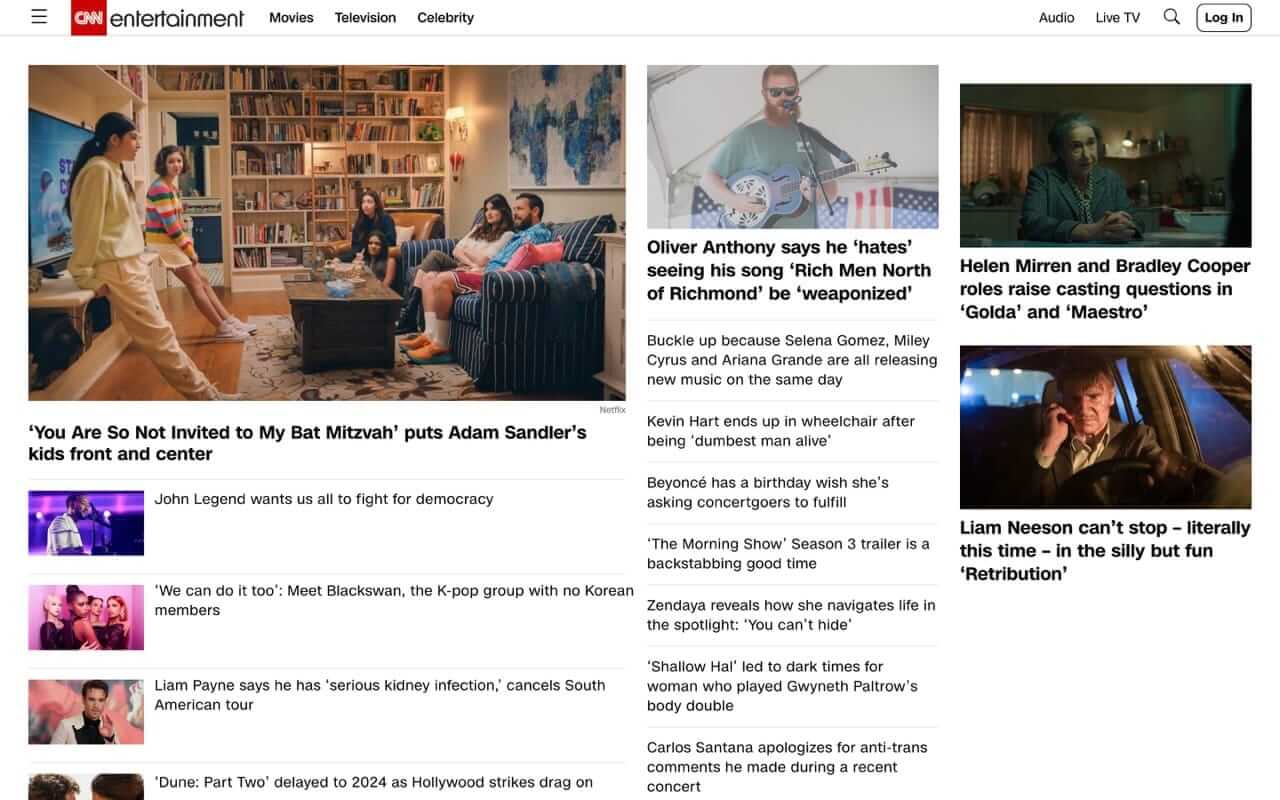Open the Blackswan K-pop group article

[x=394, y=600]
